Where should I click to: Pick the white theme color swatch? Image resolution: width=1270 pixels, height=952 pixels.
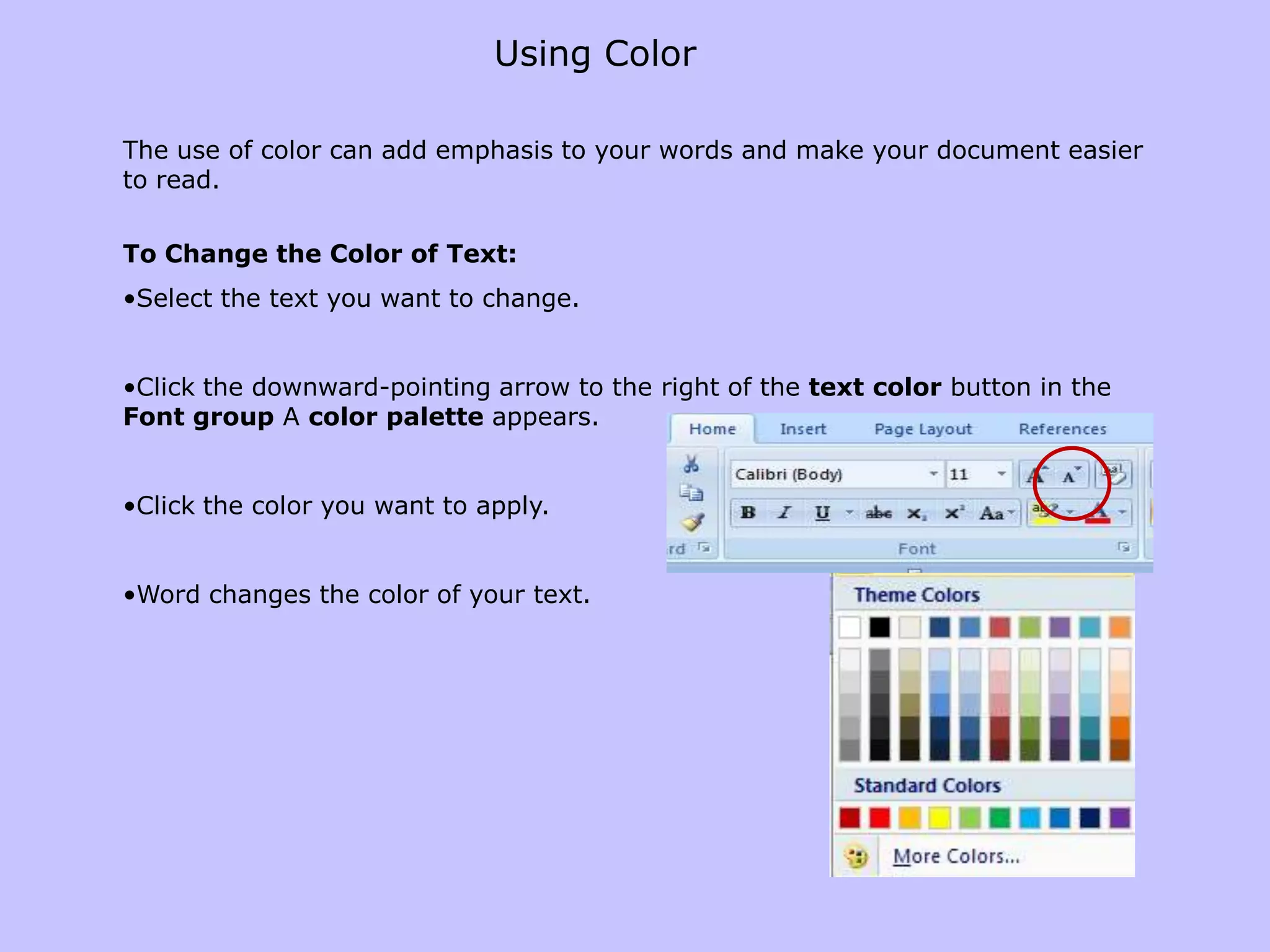[x=850, y=627]
